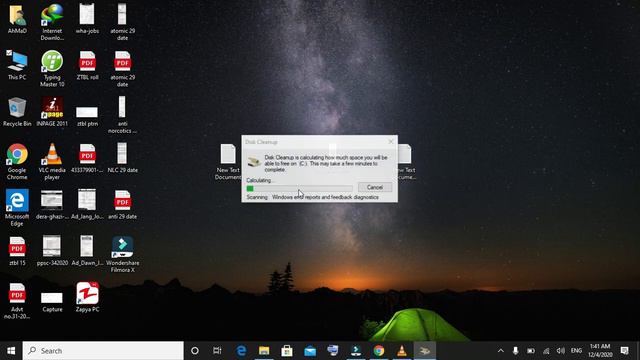Select the AhMaD user folder icon

coord(17,19)
